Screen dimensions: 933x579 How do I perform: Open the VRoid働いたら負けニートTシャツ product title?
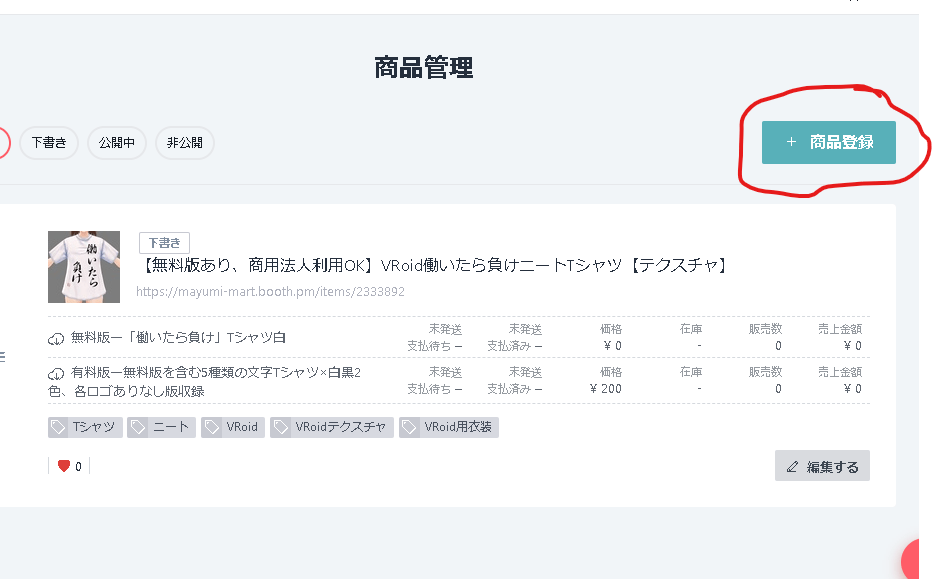pos(432,265)
